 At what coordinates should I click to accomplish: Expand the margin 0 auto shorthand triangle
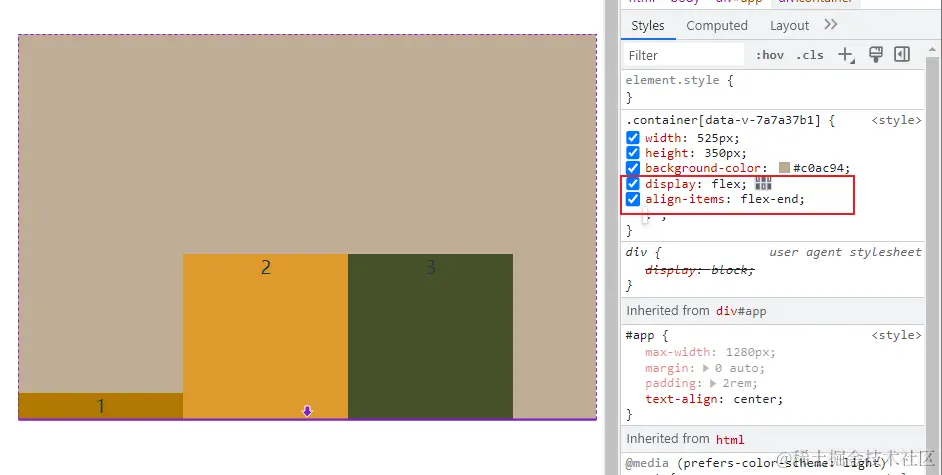point(706,368)
